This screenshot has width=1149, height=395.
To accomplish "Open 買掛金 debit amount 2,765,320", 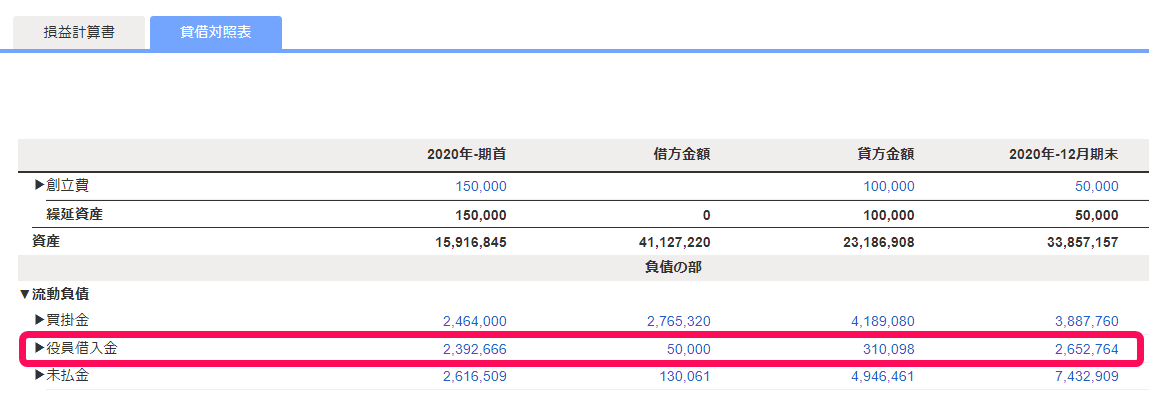I will click(679, 321).
